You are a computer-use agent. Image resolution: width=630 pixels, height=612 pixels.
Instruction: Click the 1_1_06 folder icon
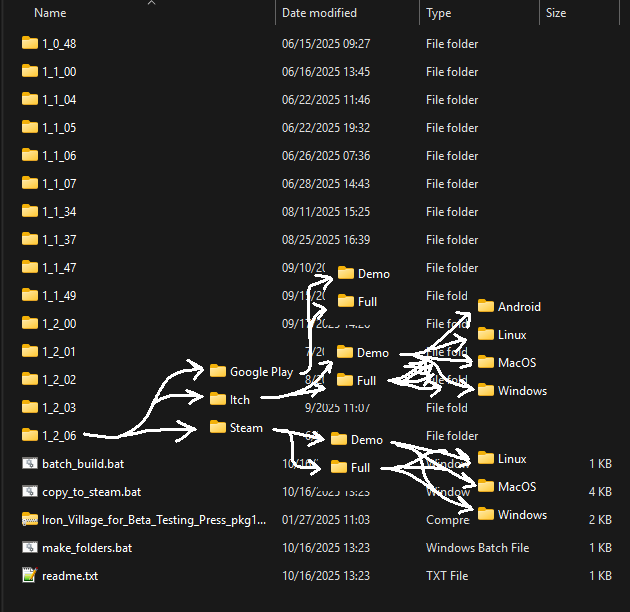(x=30, y=155)
